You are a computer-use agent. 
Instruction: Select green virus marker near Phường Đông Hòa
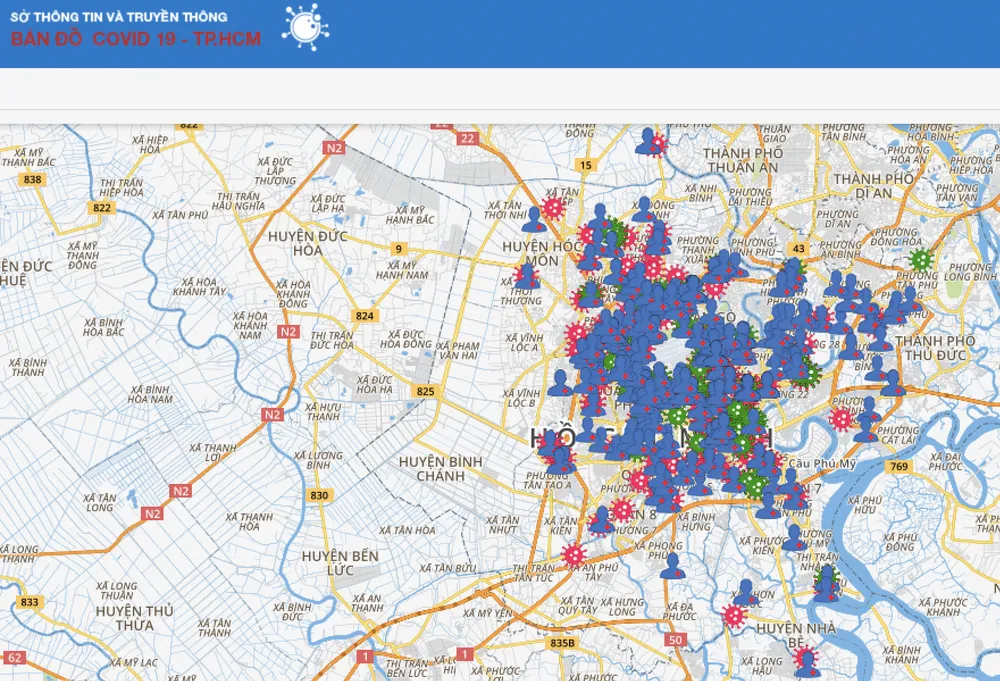921,260
